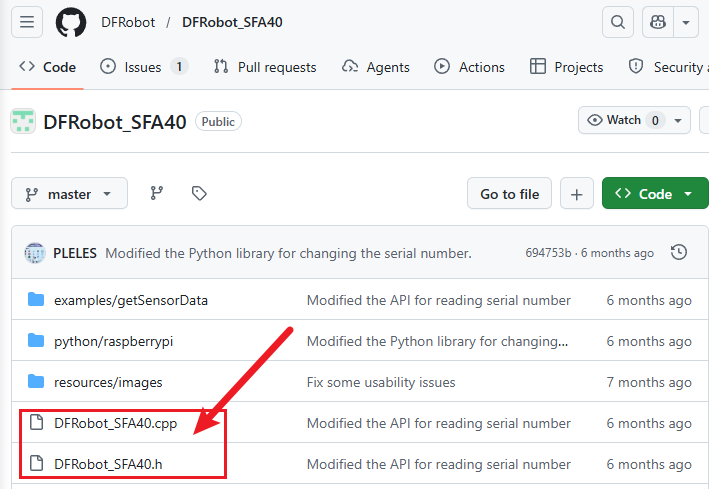Open commit hash 694753b
The image size is (709, 489).
[x=548, y=253]
